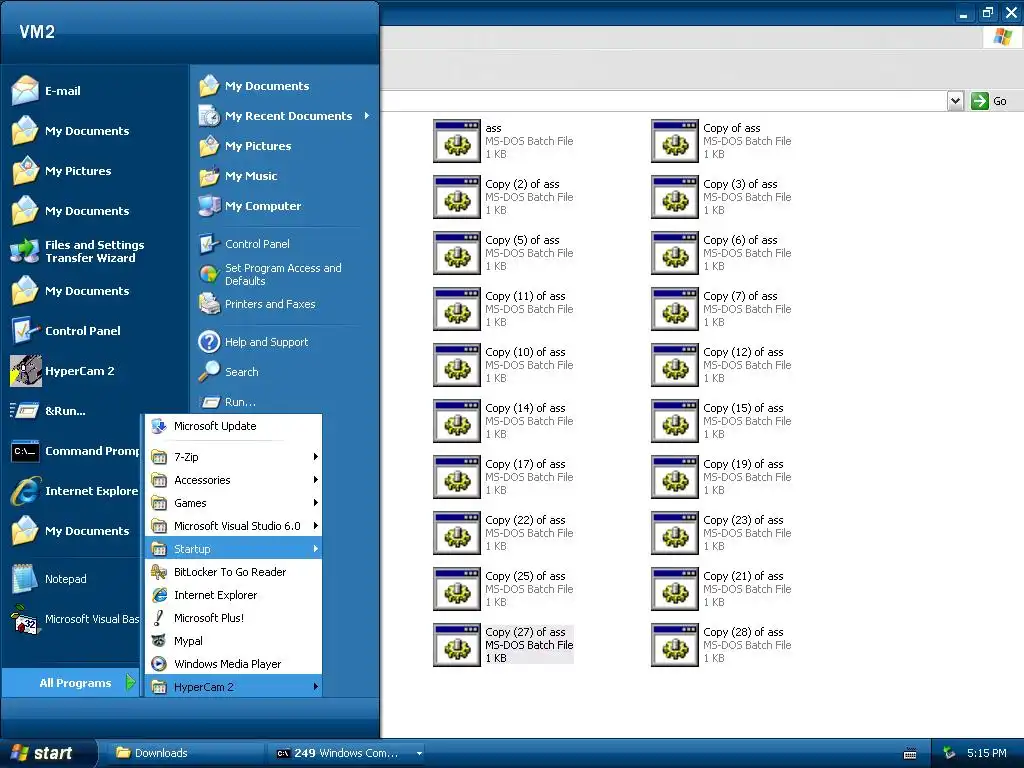Select Copy (28) of ass batch file
The image size is (1024, 768).
[x=721, y=645]
